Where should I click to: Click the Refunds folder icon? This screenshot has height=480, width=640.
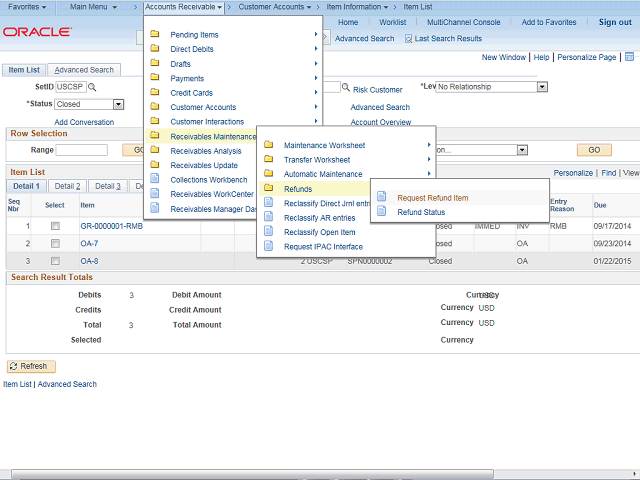click(x=268, y=188)
